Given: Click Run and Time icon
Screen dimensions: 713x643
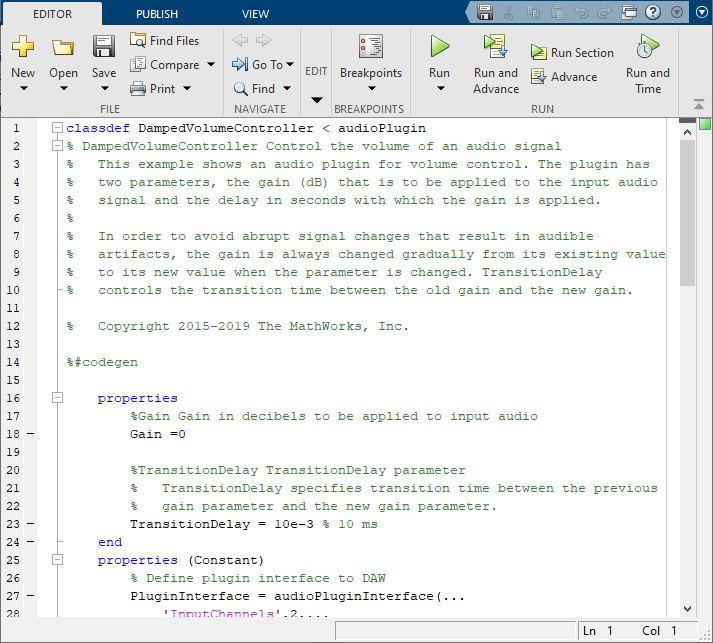Looking at the screenshot, I should 648,46.
